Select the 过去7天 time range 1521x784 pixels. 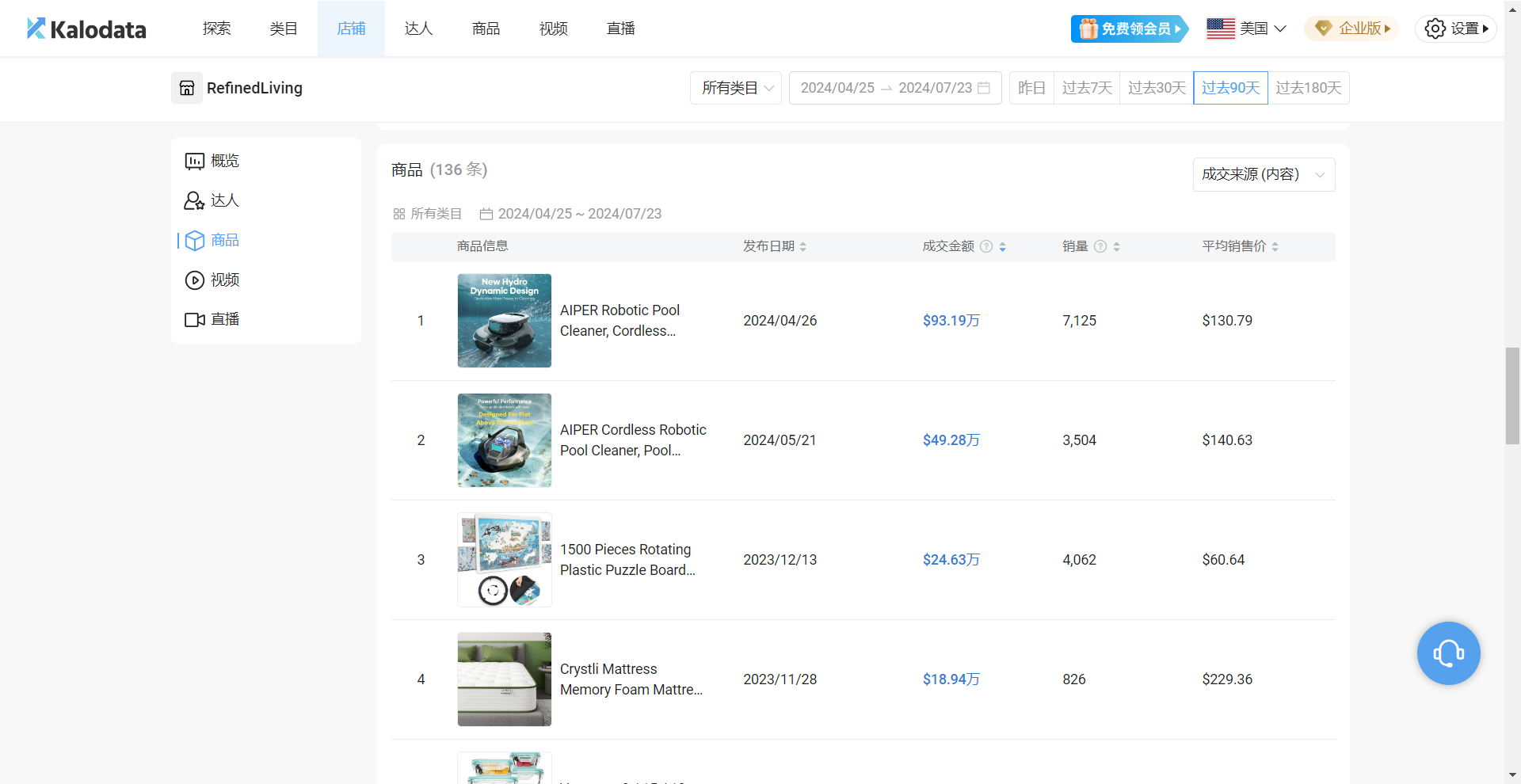coord(1087,88)
